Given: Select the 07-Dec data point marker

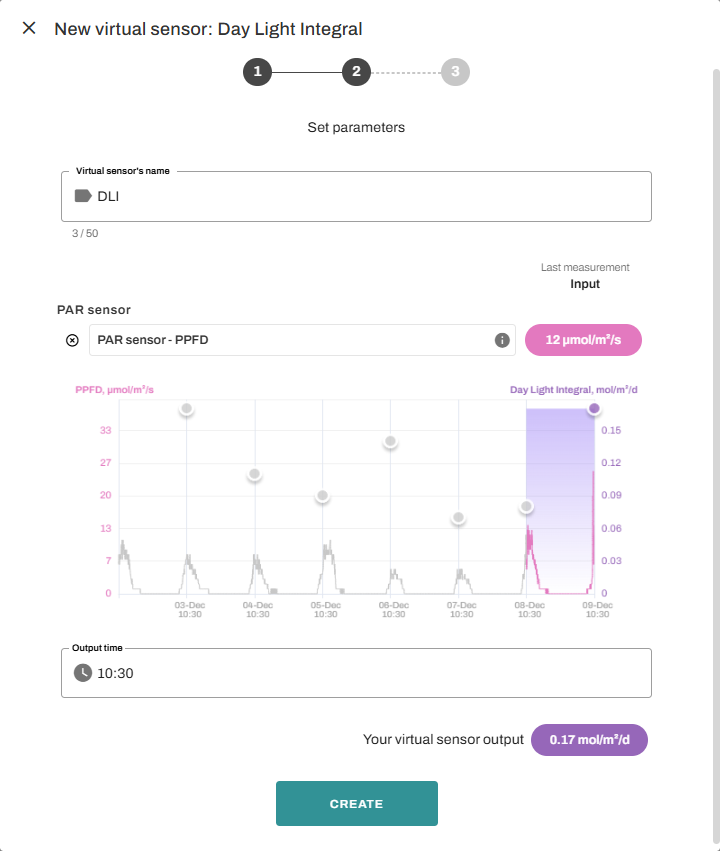Looking at the screenshot, I should 458,518.
